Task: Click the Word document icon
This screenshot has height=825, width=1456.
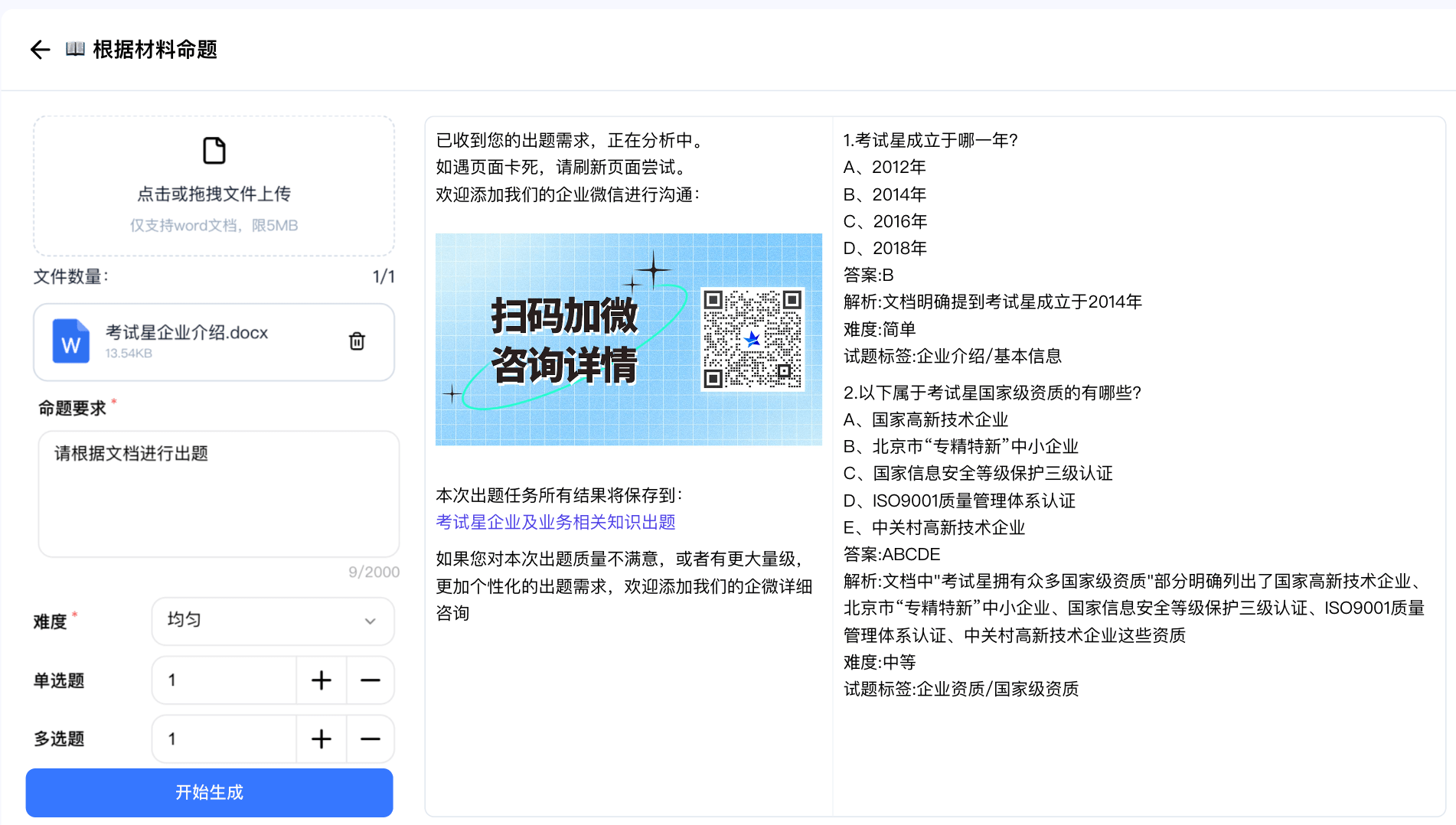Action: (x=70, y=342)
